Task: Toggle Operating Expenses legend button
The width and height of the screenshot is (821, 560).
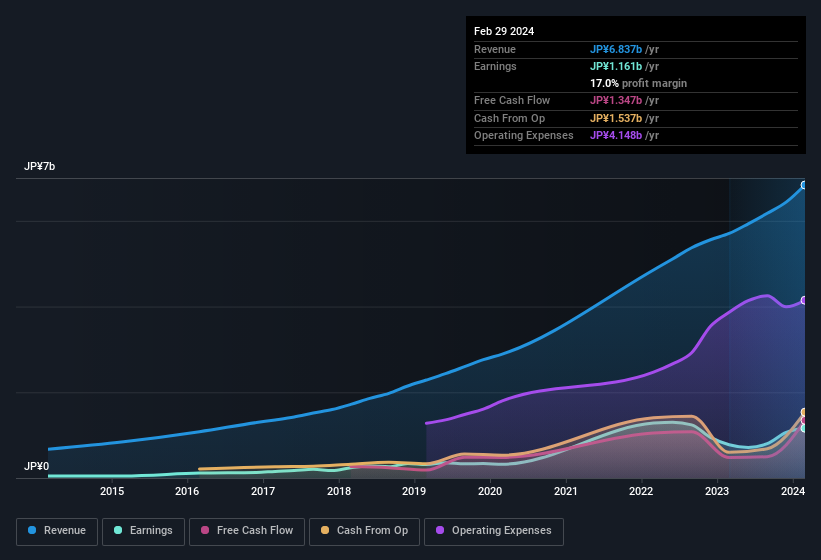Action: [494, 531]
